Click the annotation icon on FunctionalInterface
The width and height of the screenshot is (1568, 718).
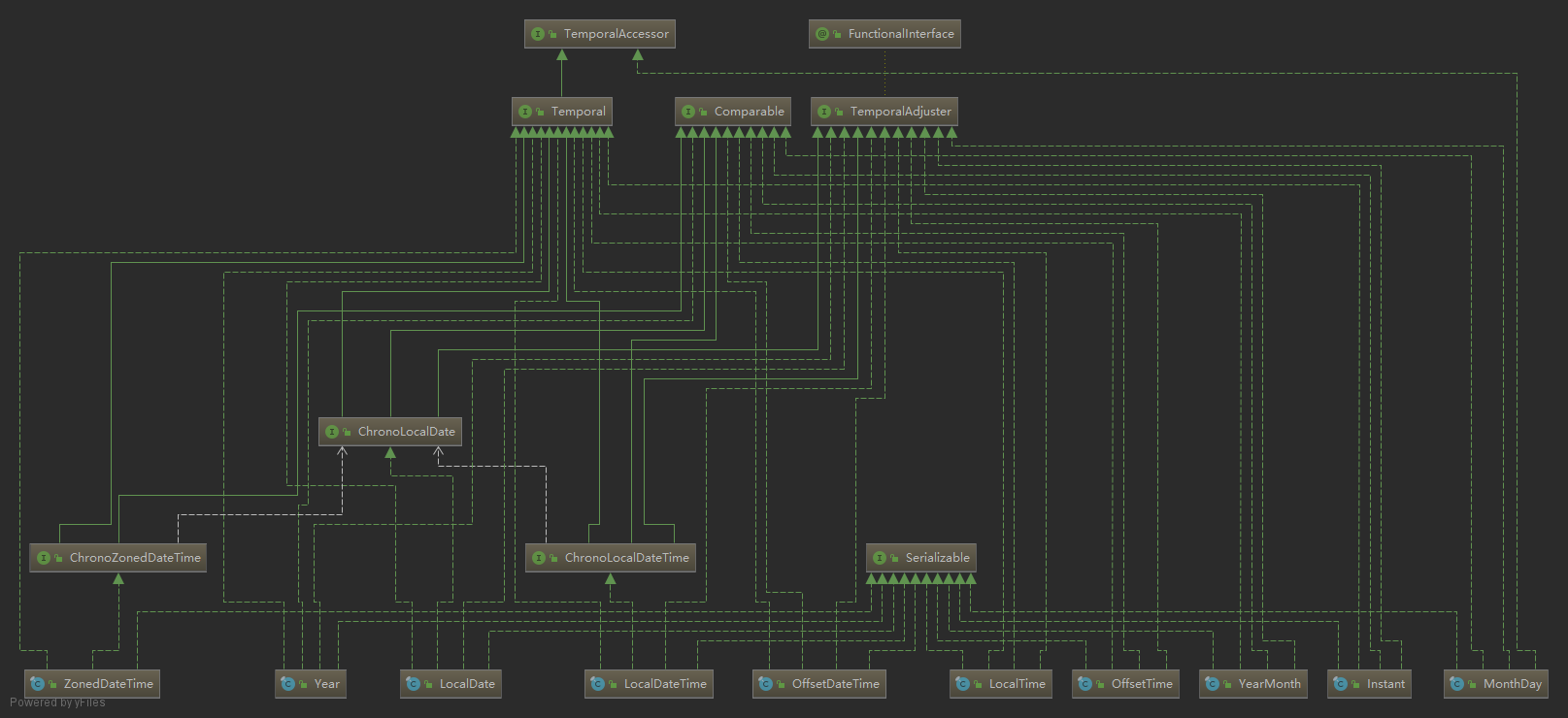(x=822, y=34)
